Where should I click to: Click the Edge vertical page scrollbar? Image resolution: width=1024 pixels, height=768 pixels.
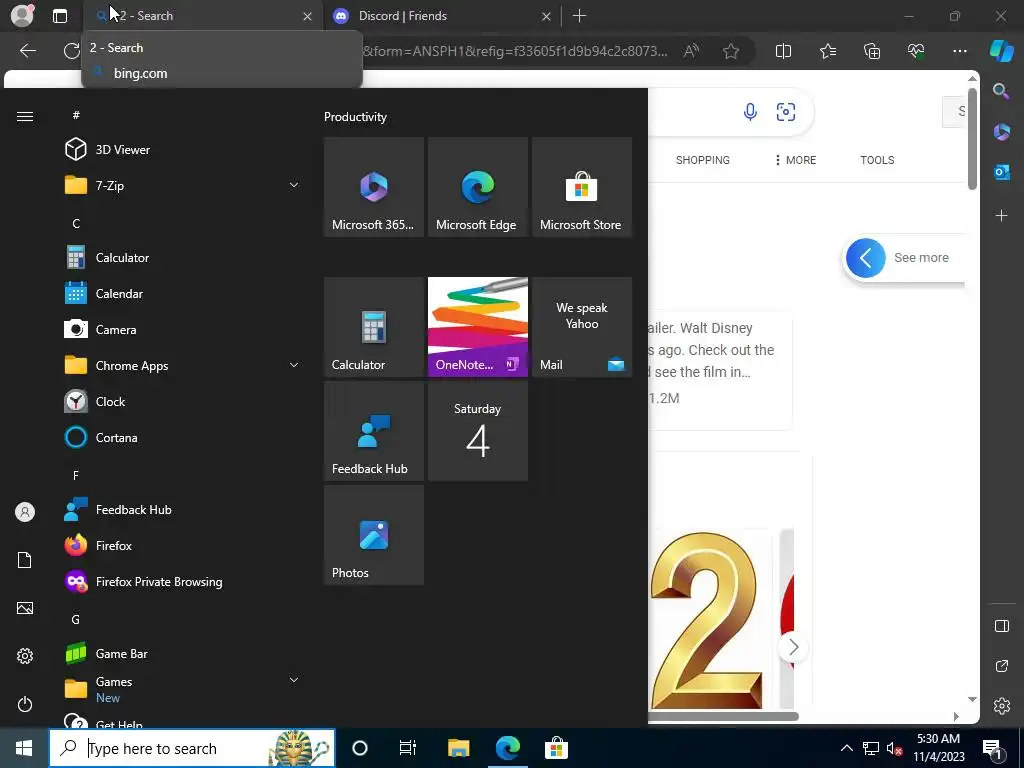[x=972, y=139]
